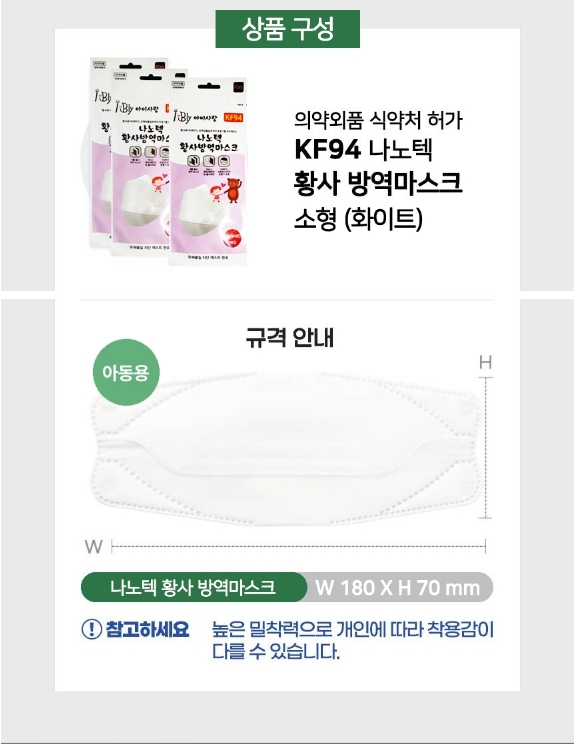Click the W 180 X H 70 mm size label

(398, 587)
